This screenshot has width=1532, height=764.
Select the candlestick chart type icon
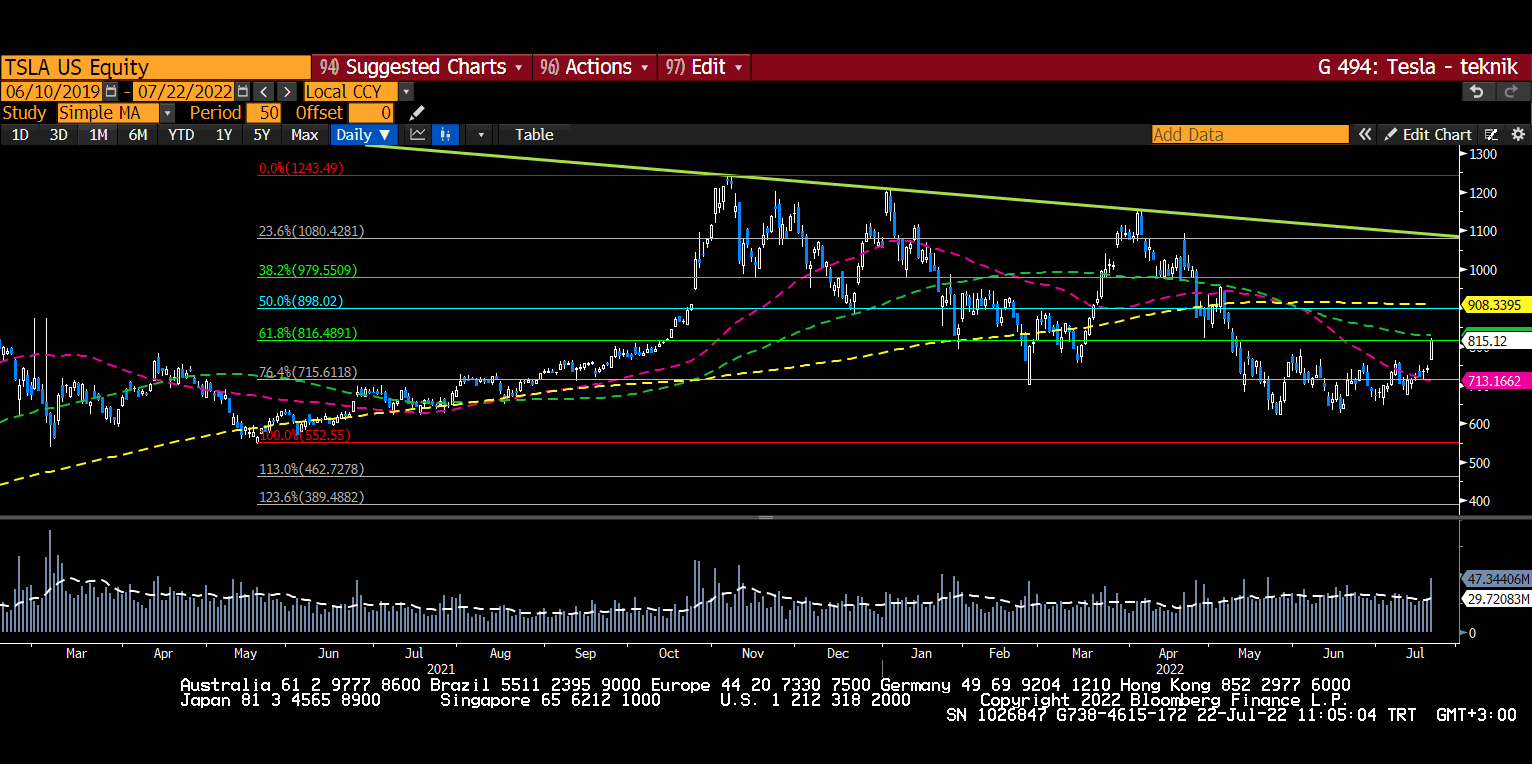tap(446, 134)
